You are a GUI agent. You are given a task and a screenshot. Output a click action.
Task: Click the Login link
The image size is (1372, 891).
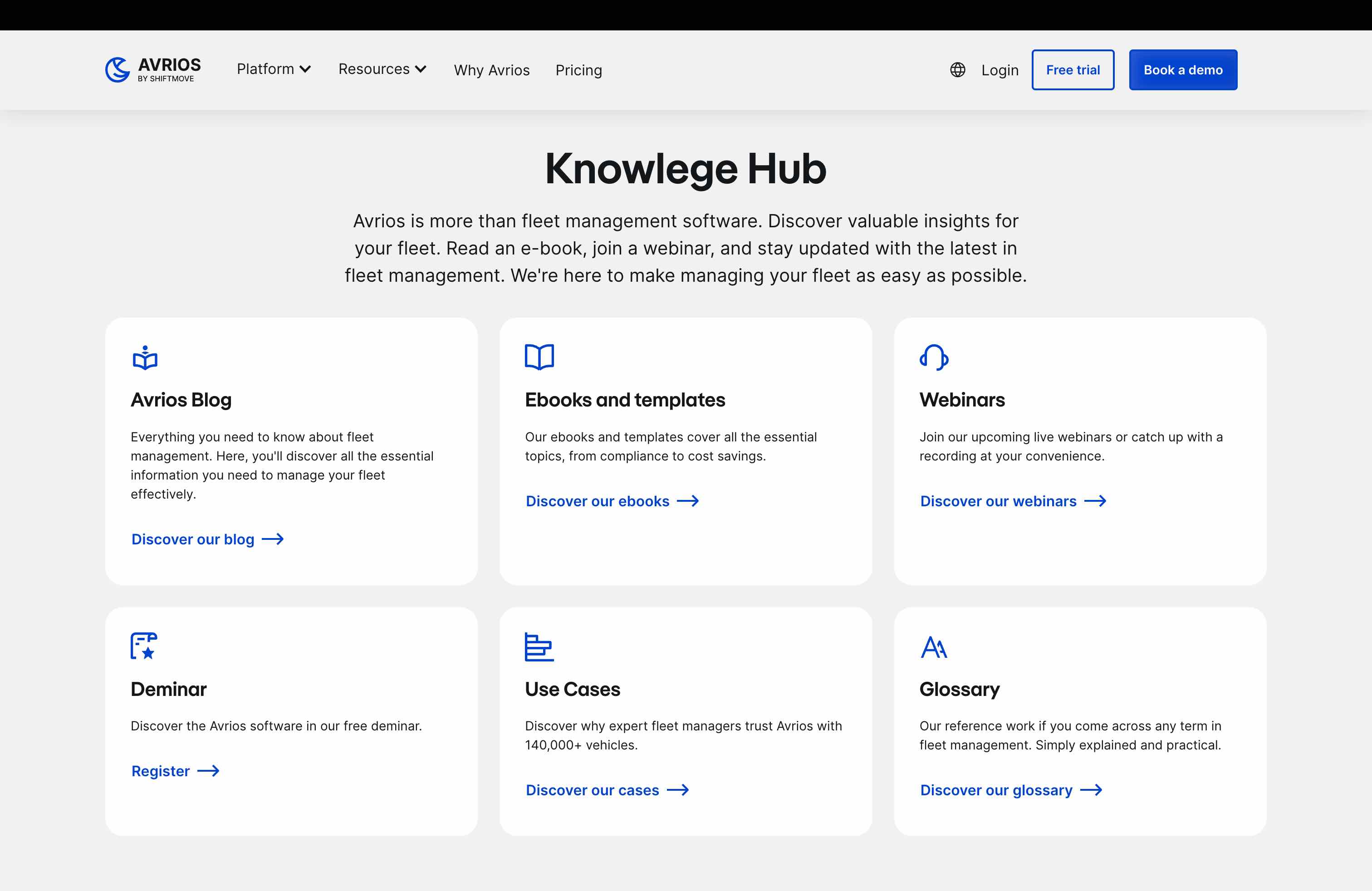tap(1000, 70)
